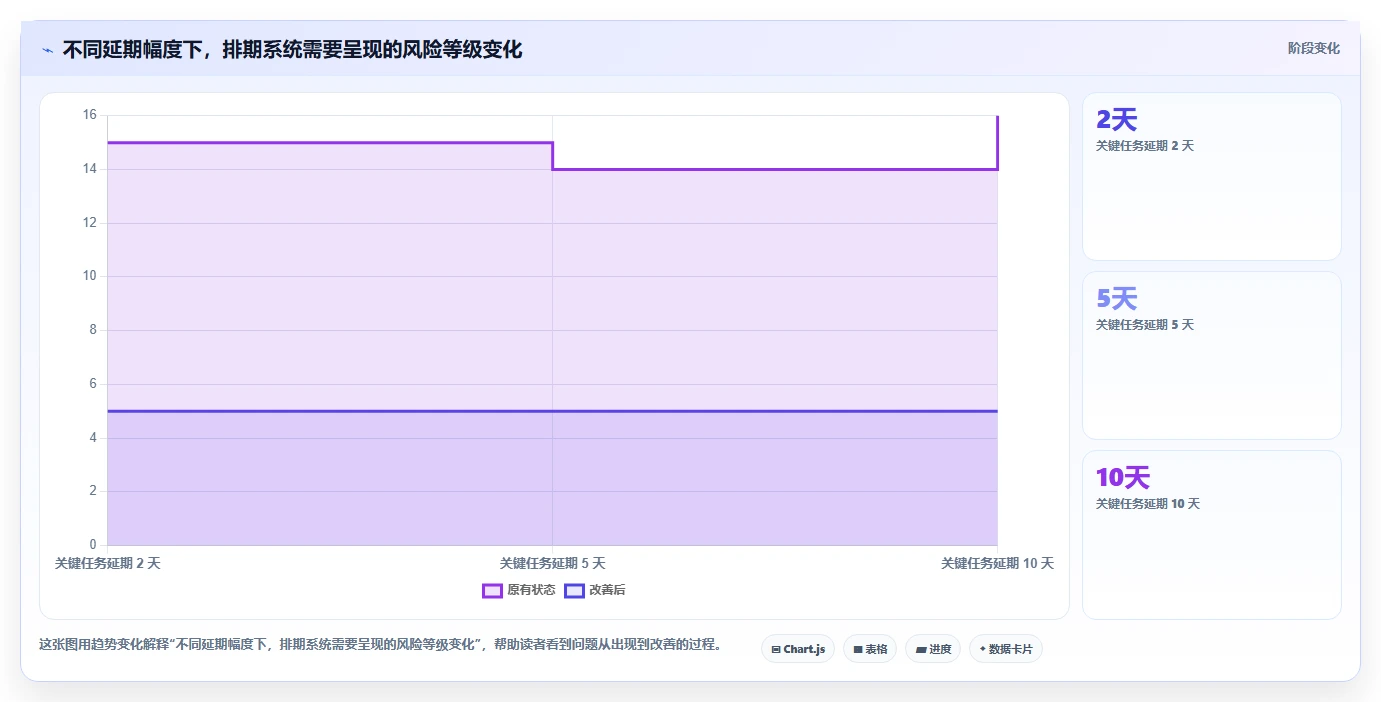Screen dimensions: 1381x702
Task: Select the Chart.js tag chip
Action: click(798, 649)
